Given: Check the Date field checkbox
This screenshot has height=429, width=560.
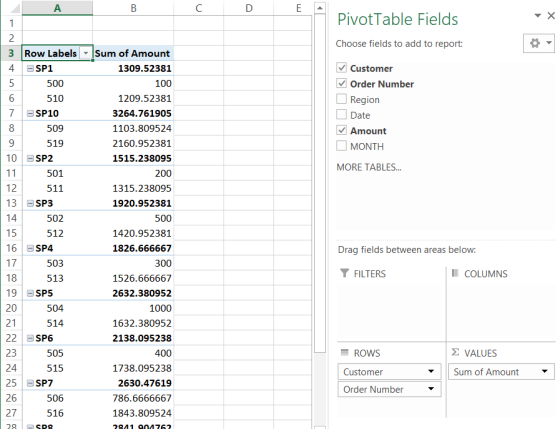Looking at the screenshot, I should tap(341, 115).
